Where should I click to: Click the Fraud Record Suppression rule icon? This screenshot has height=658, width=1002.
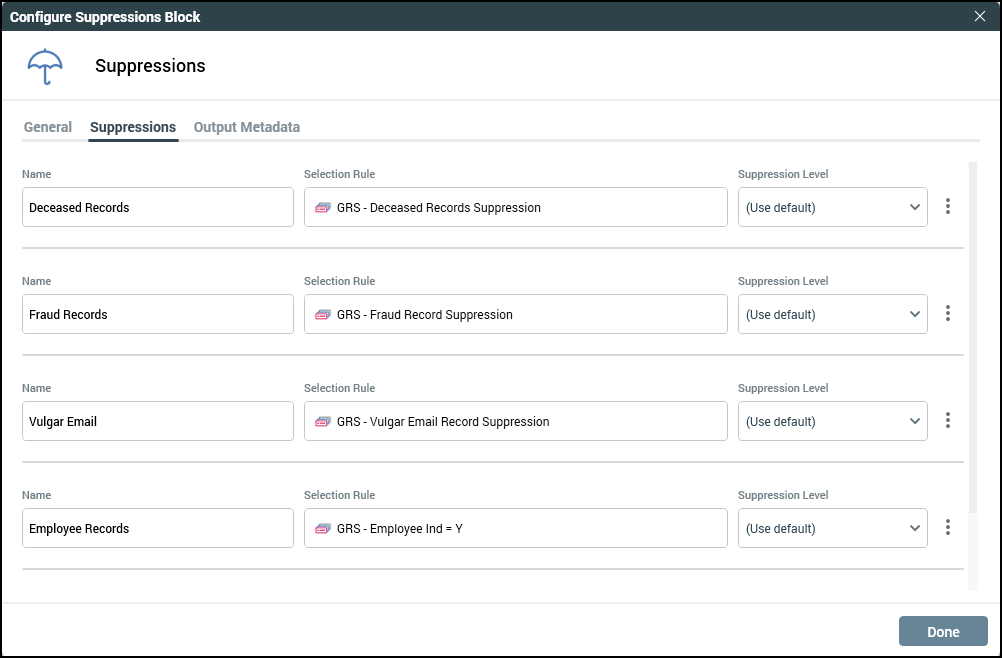(322, 315)
